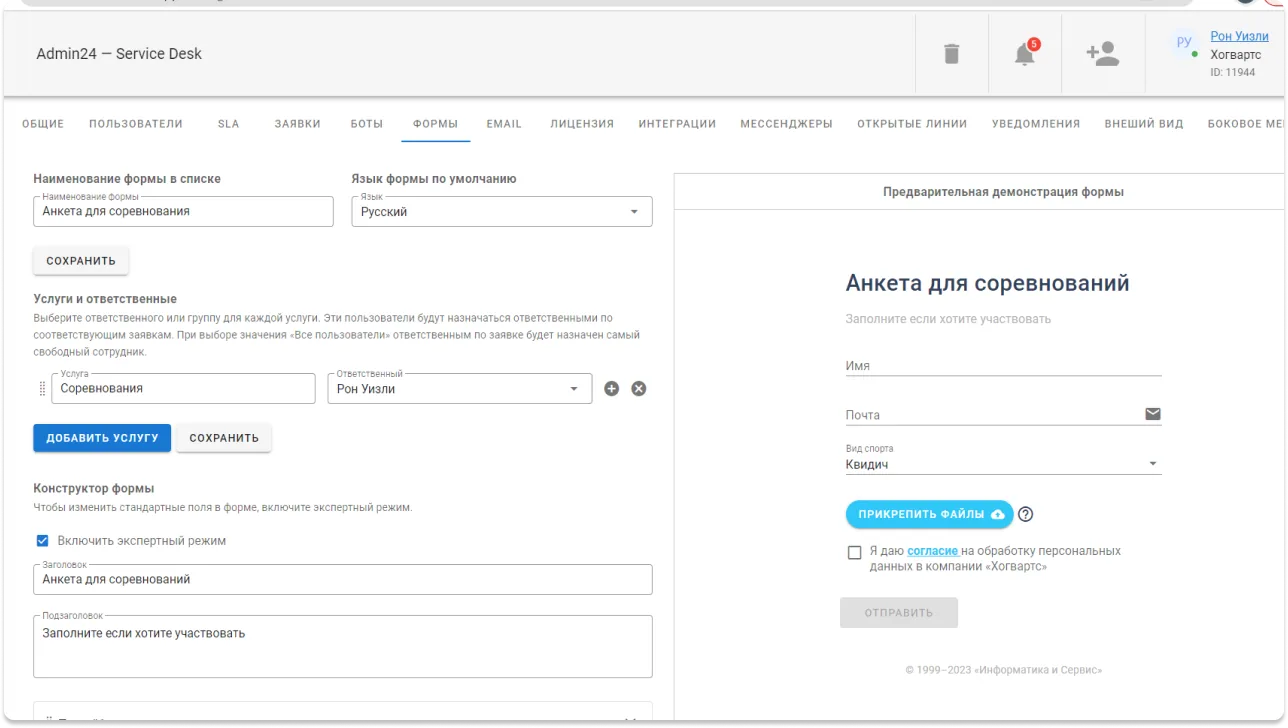Click the envelope icon in Почта field
The height and width of the screenshot is (728, 1288).
point(1153,414)
